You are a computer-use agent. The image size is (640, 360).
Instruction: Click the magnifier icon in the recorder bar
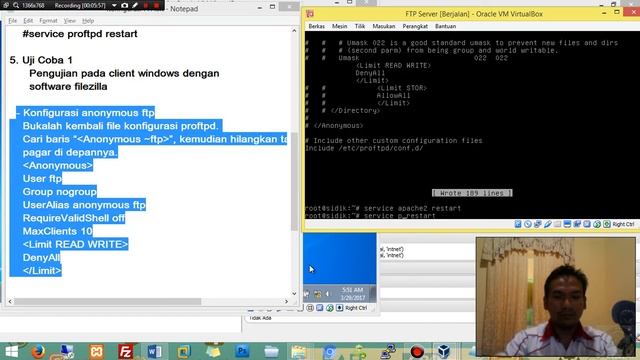[16, 5]
